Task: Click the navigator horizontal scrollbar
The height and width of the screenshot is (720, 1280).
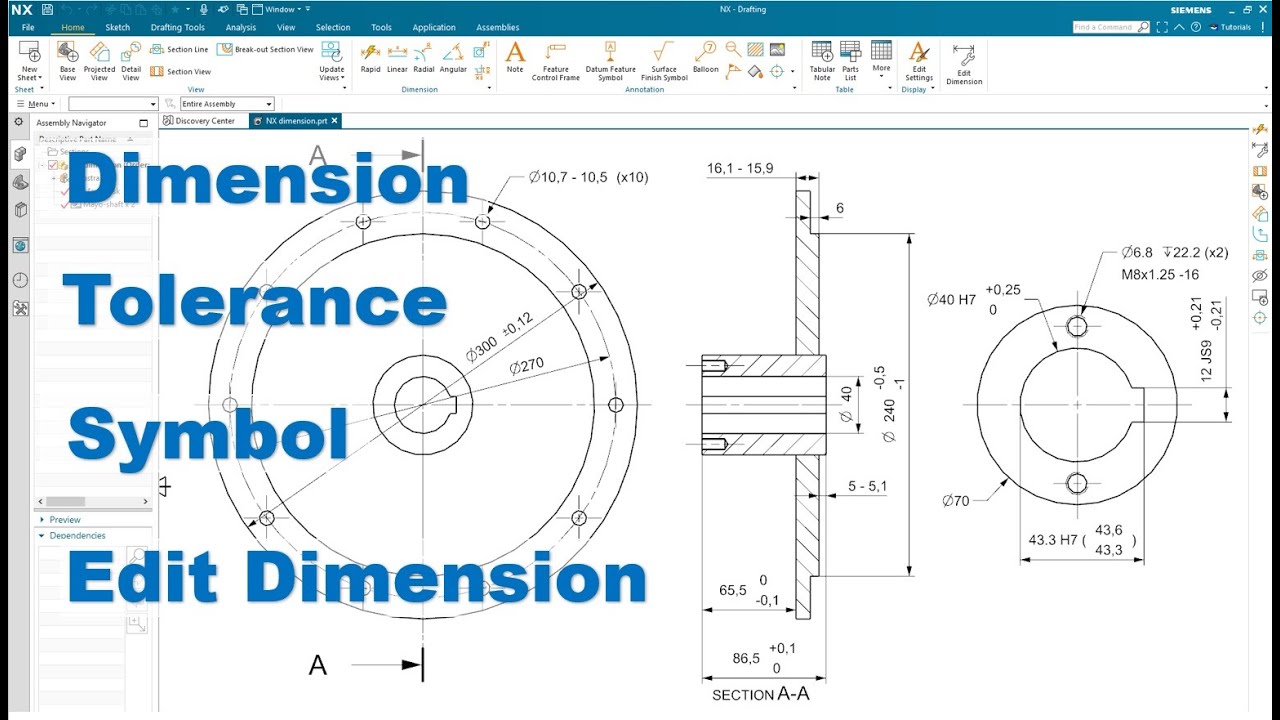Action: coord(93,501)
